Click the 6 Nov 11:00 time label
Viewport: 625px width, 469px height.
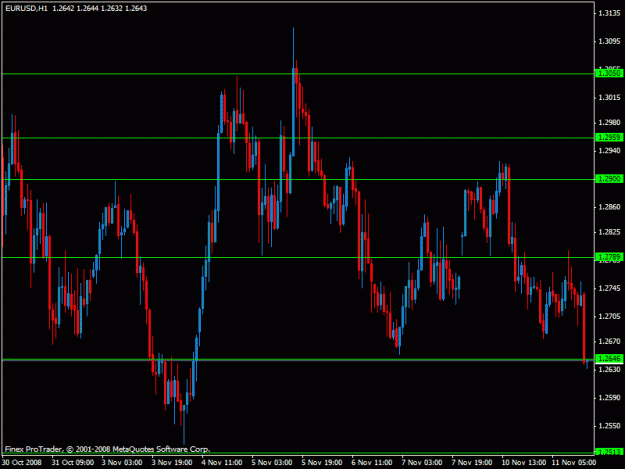click(372, 463)
